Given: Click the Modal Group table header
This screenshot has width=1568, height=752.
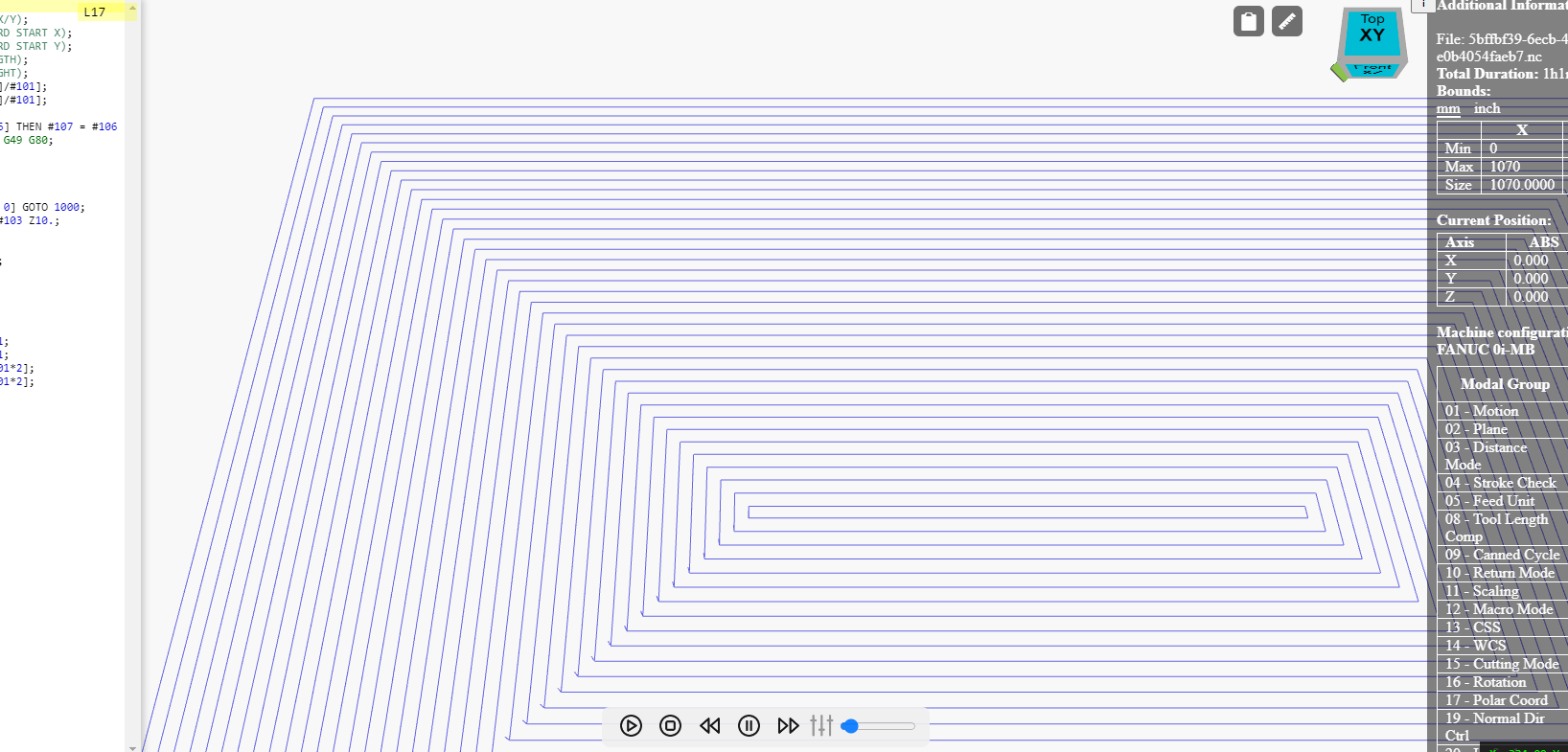Looking at the screenshot, I should [1504, 384].
